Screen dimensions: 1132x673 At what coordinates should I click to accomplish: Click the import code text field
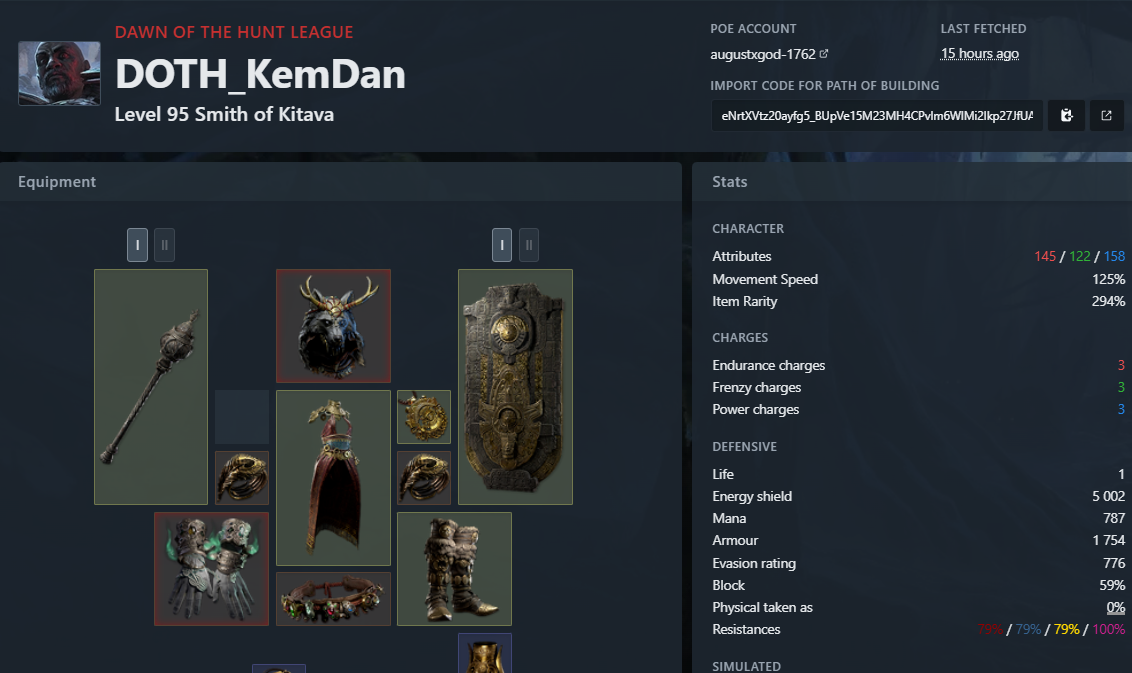click(x=877, y=116)
